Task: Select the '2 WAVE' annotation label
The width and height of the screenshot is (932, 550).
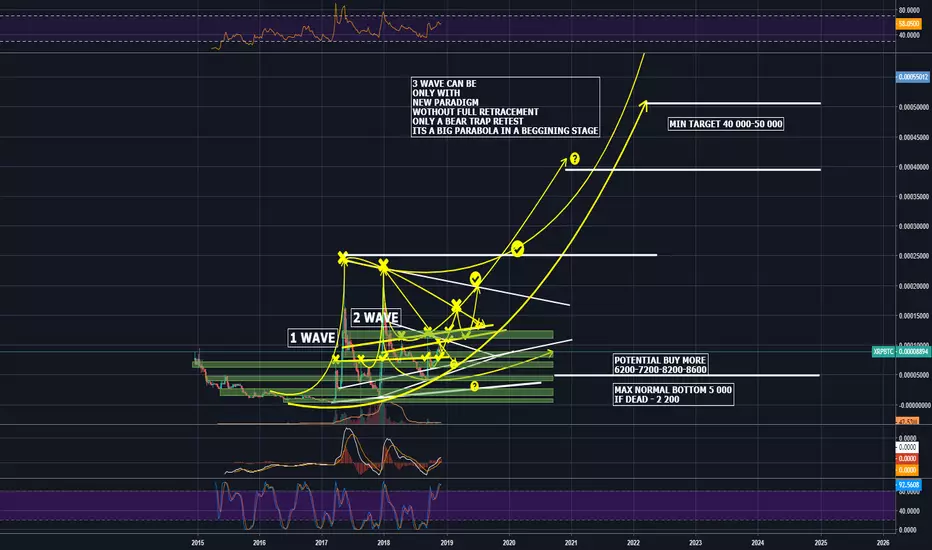Action: pyautogui.click(x=376, y=318)
